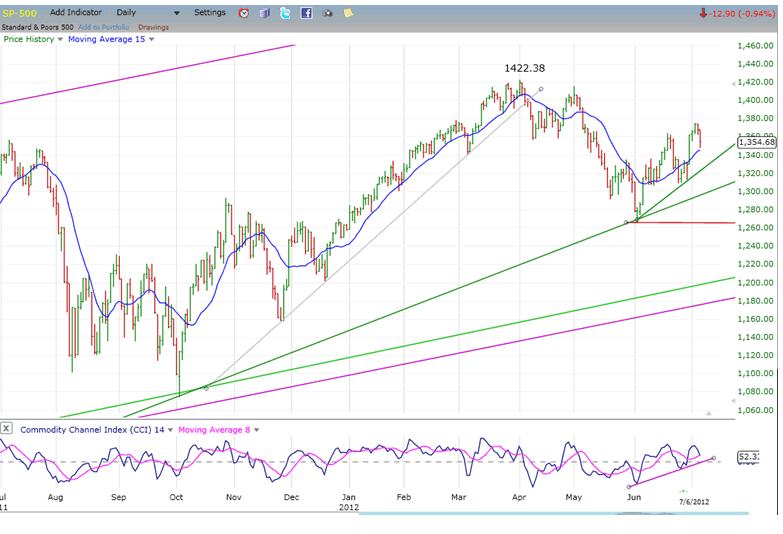Image resolution: width=783 pixels, height=534 pixels.
Task: Click the -12.90 (-0.94%) change value
Action: pyautogui.click(x=742, y=13)
